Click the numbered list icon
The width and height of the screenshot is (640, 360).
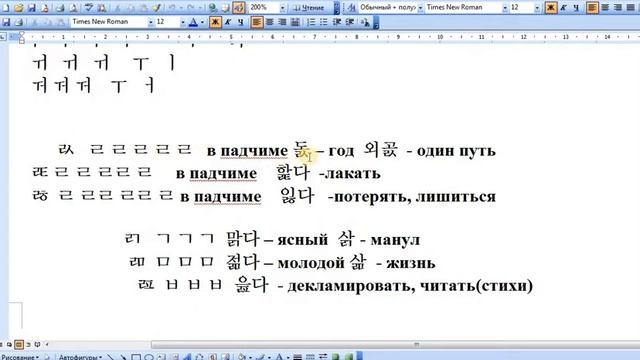pos(311,22)
